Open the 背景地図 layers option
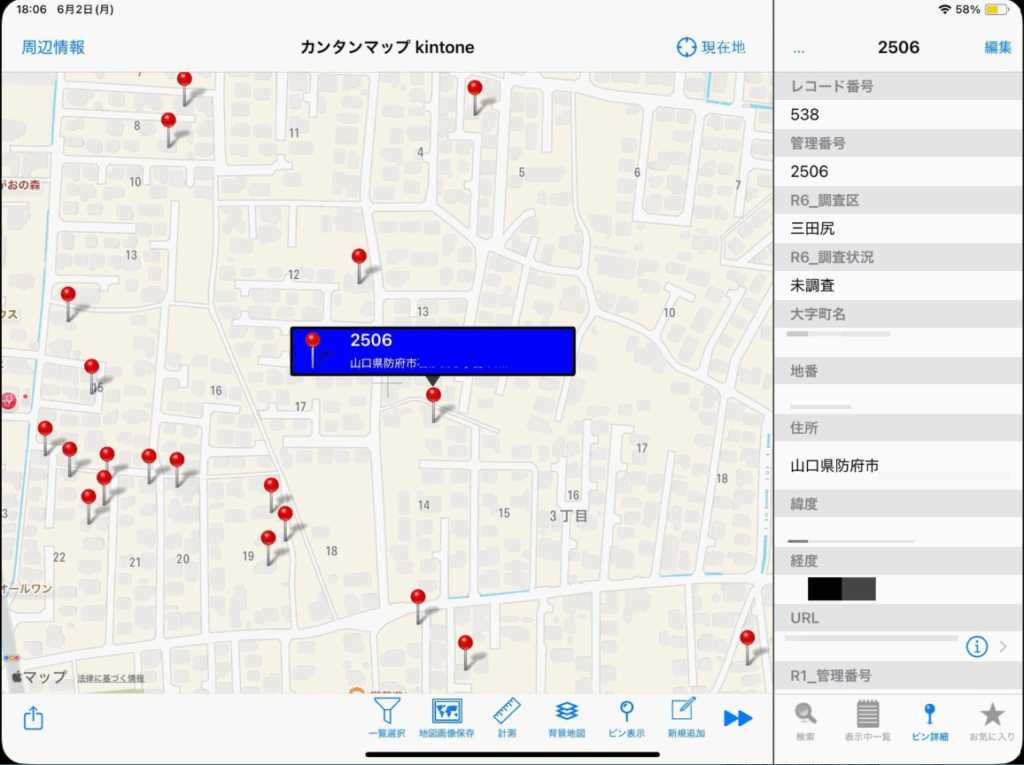 (566, 717)
